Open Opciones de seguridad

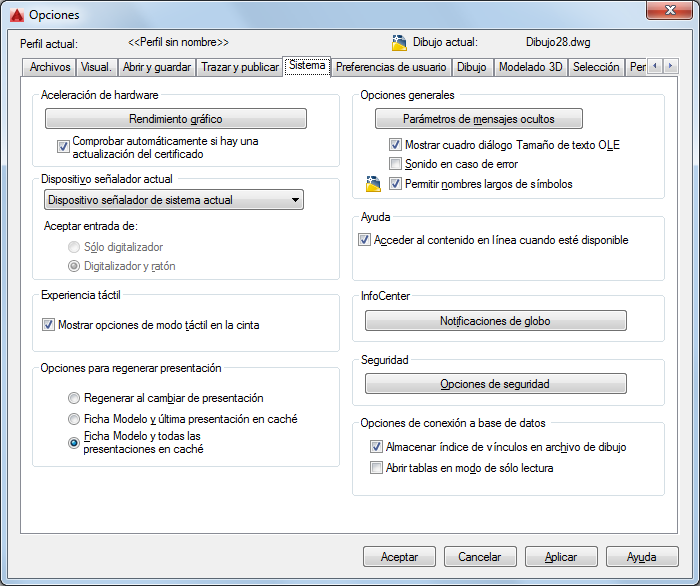click(496, 384)
